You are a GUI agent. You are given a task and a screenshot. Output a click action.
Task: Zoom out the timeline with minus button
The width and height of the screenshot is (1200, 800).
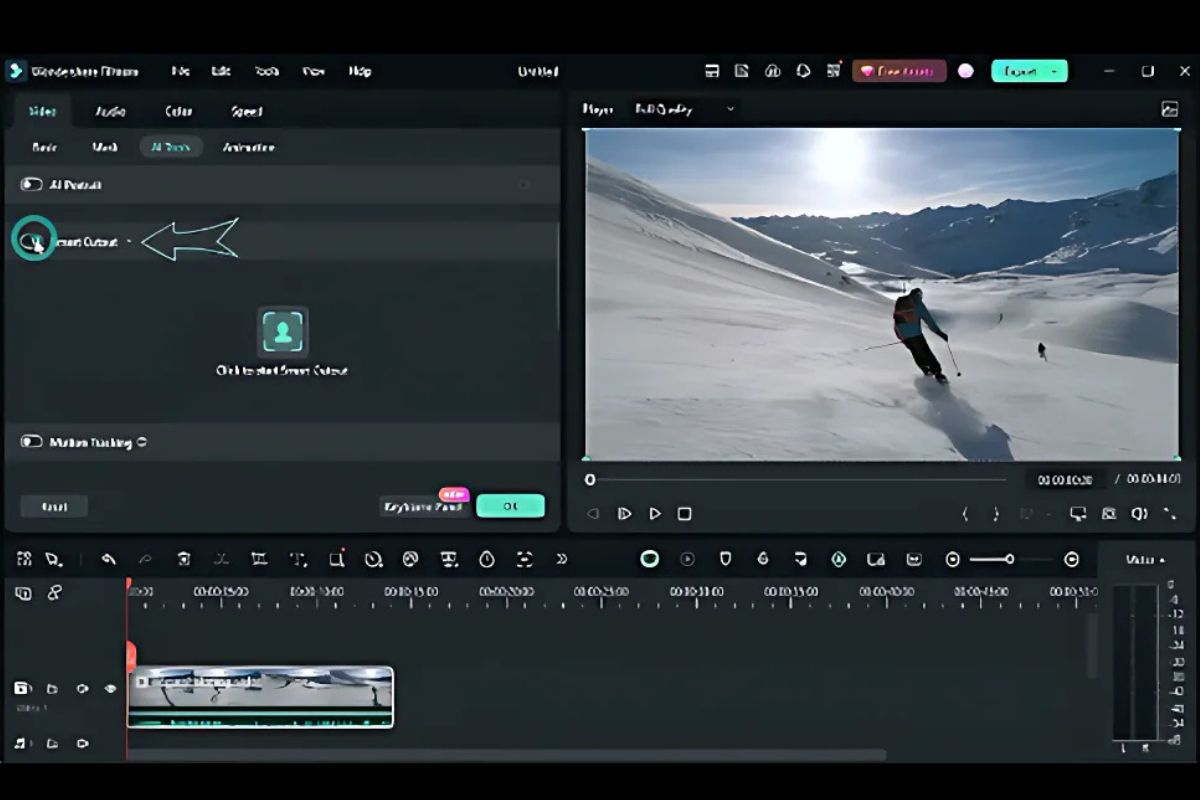point(953,559)
